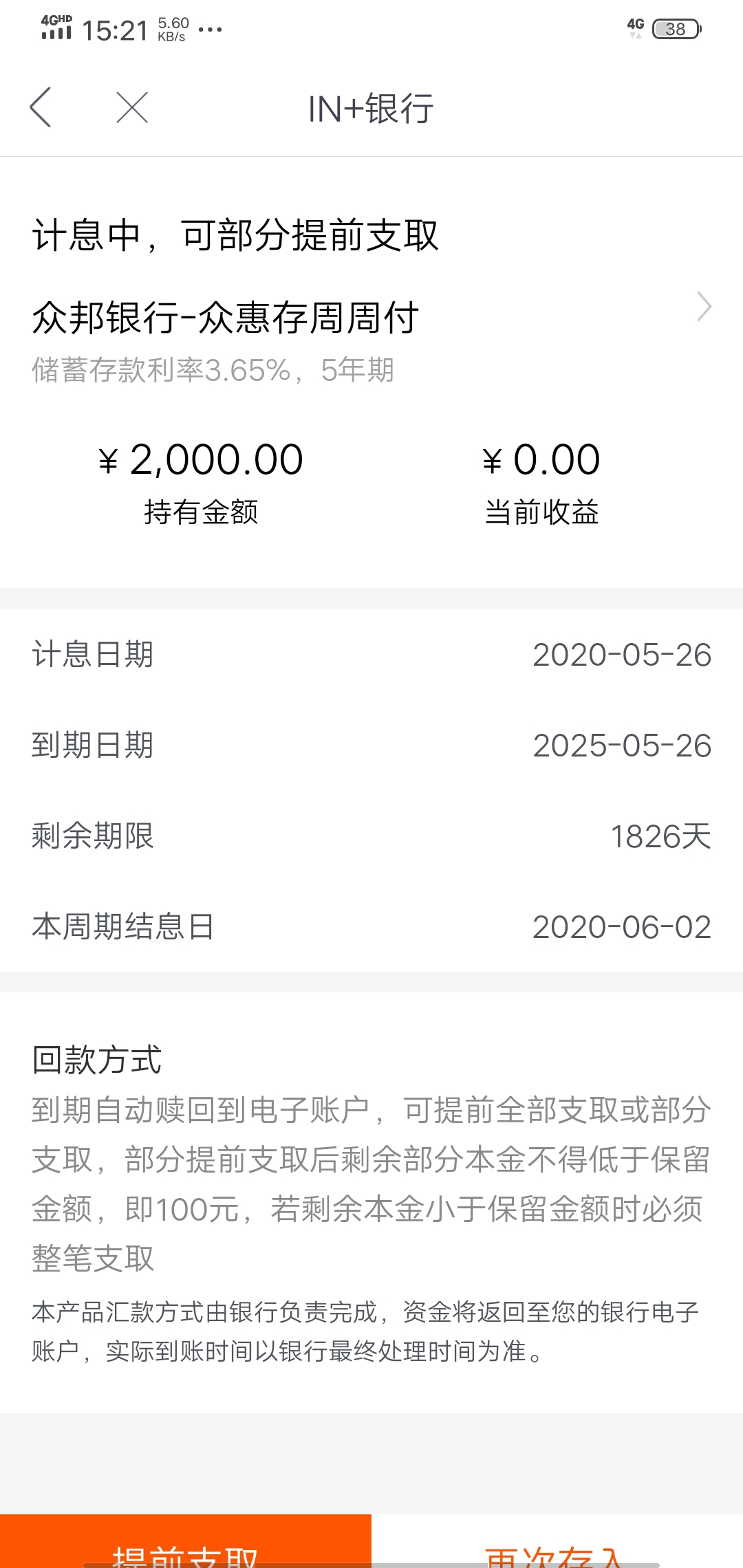This screenshot has height=1568, width=743.
Task: Tap the battery indicator in status bar
Action: [676, 29]
